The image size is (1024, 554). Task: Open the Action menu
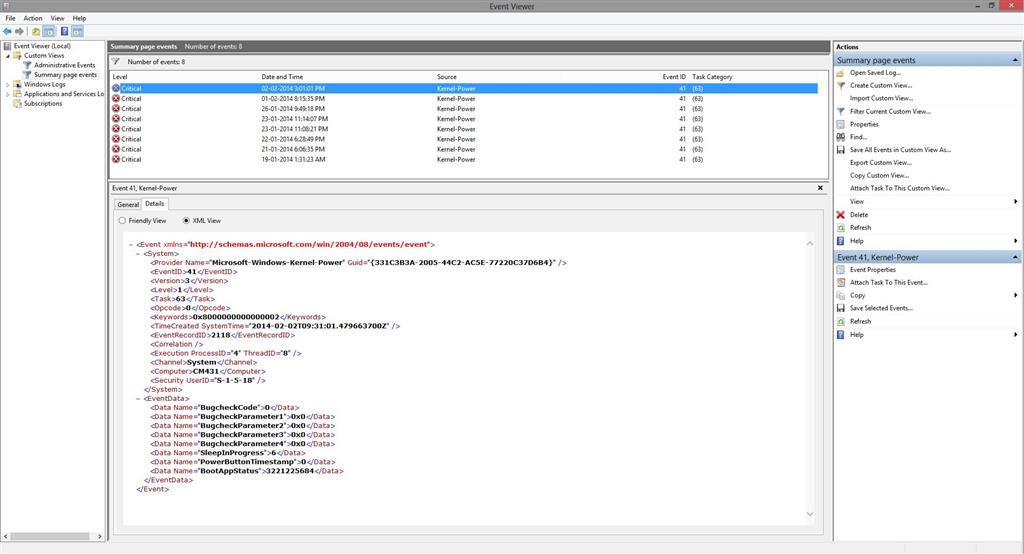[x=33, y=18]
